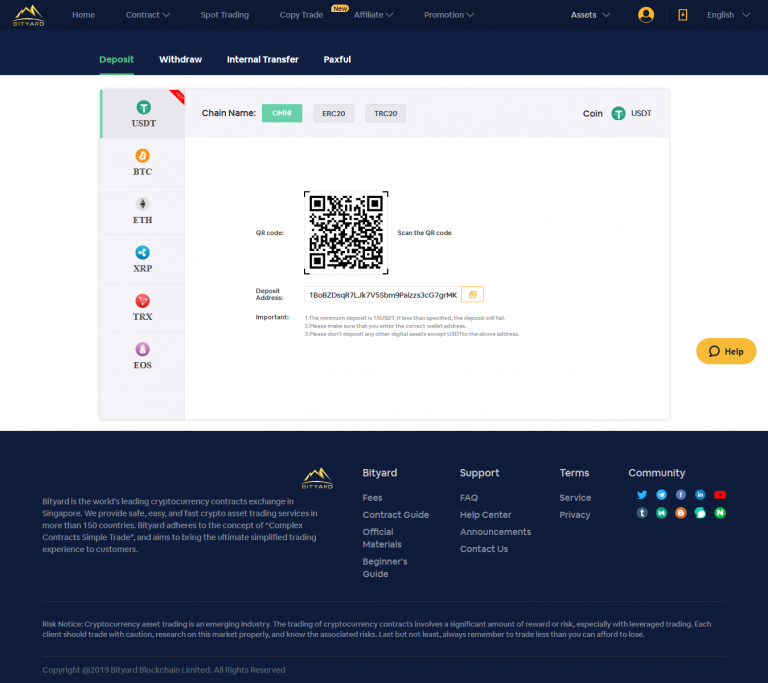
Task: Open the FAQ footer link
Action: (x=469, y=497)
